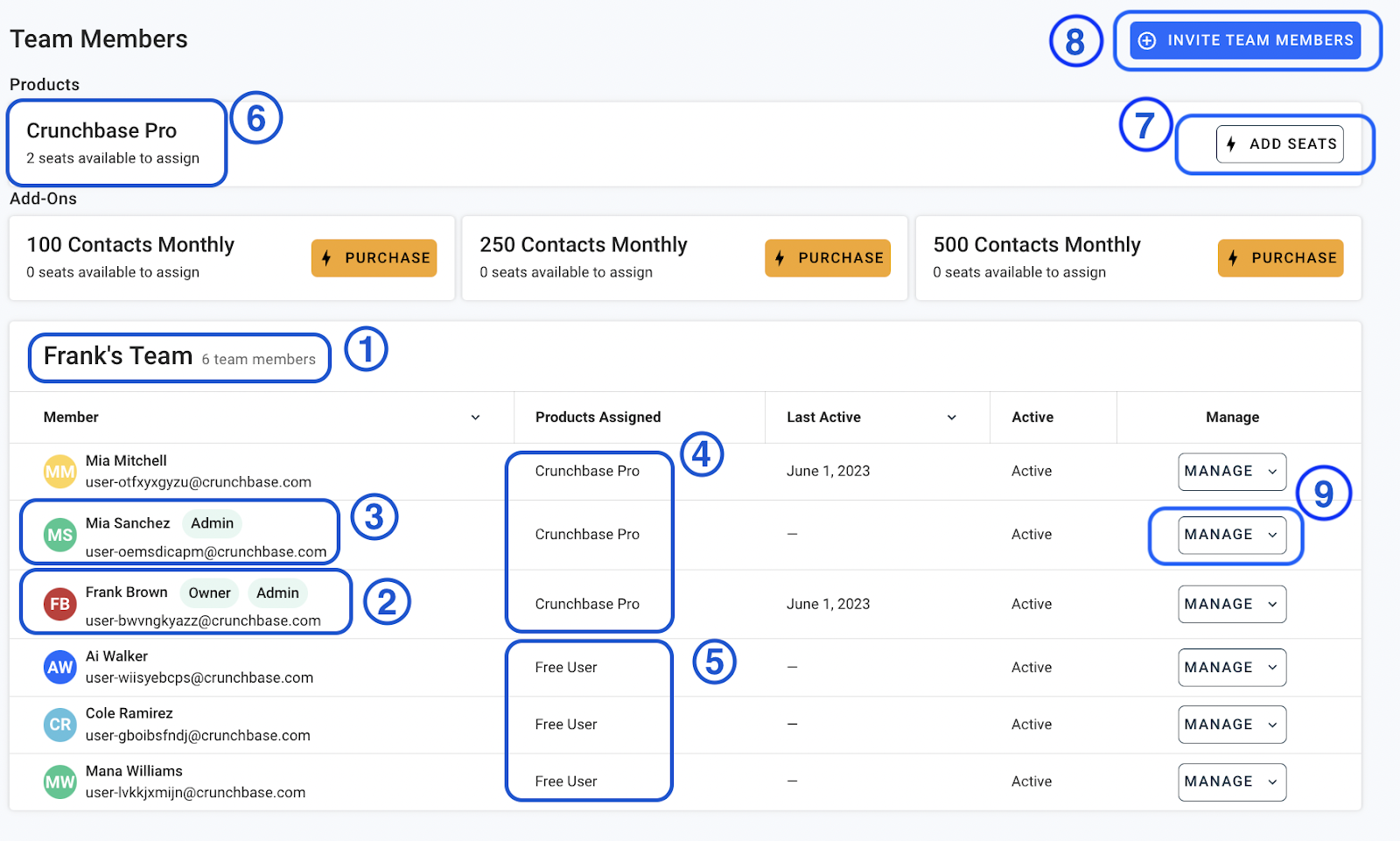Select the Crunchbase Pro product card

tap(114, 143)
